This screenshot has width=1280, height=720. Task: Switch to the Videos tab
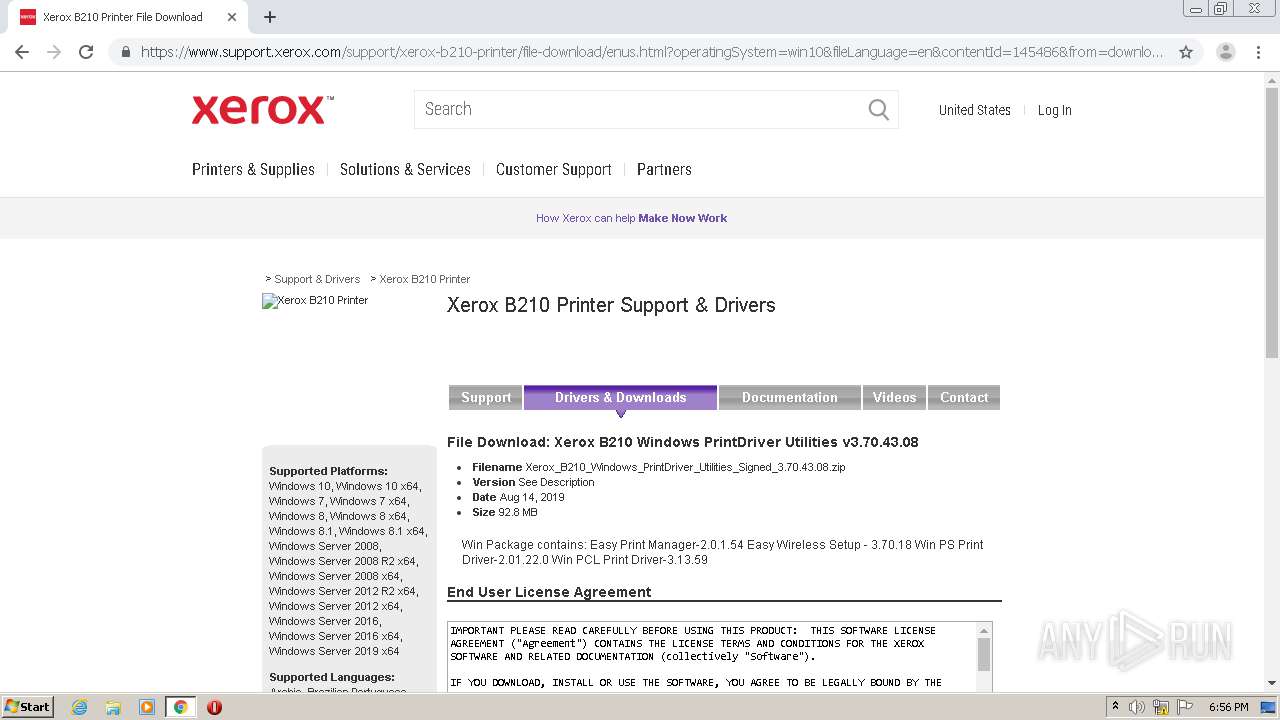[894, 397]
